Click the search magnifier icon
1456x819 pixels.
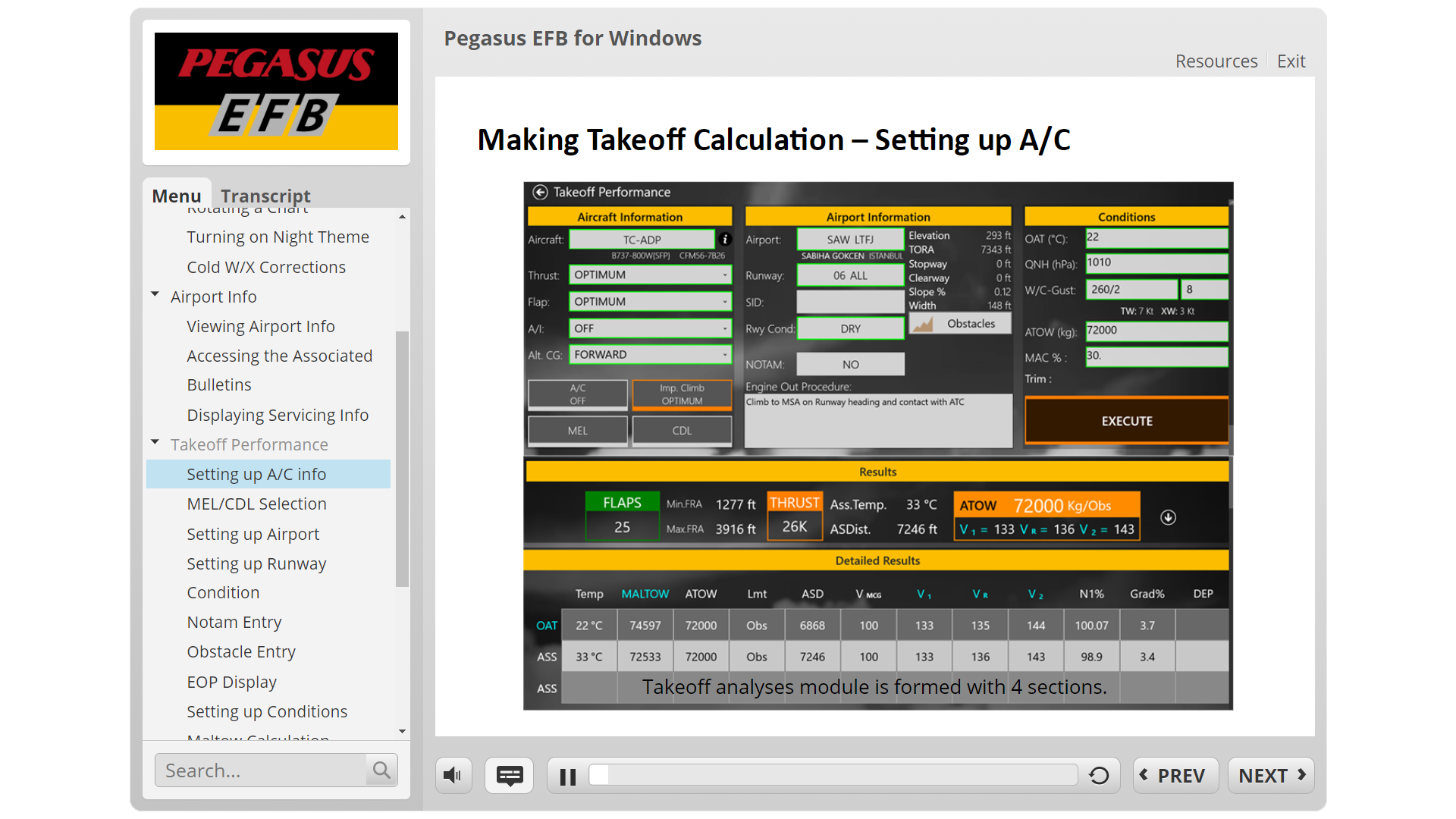[x=381, y=770]
